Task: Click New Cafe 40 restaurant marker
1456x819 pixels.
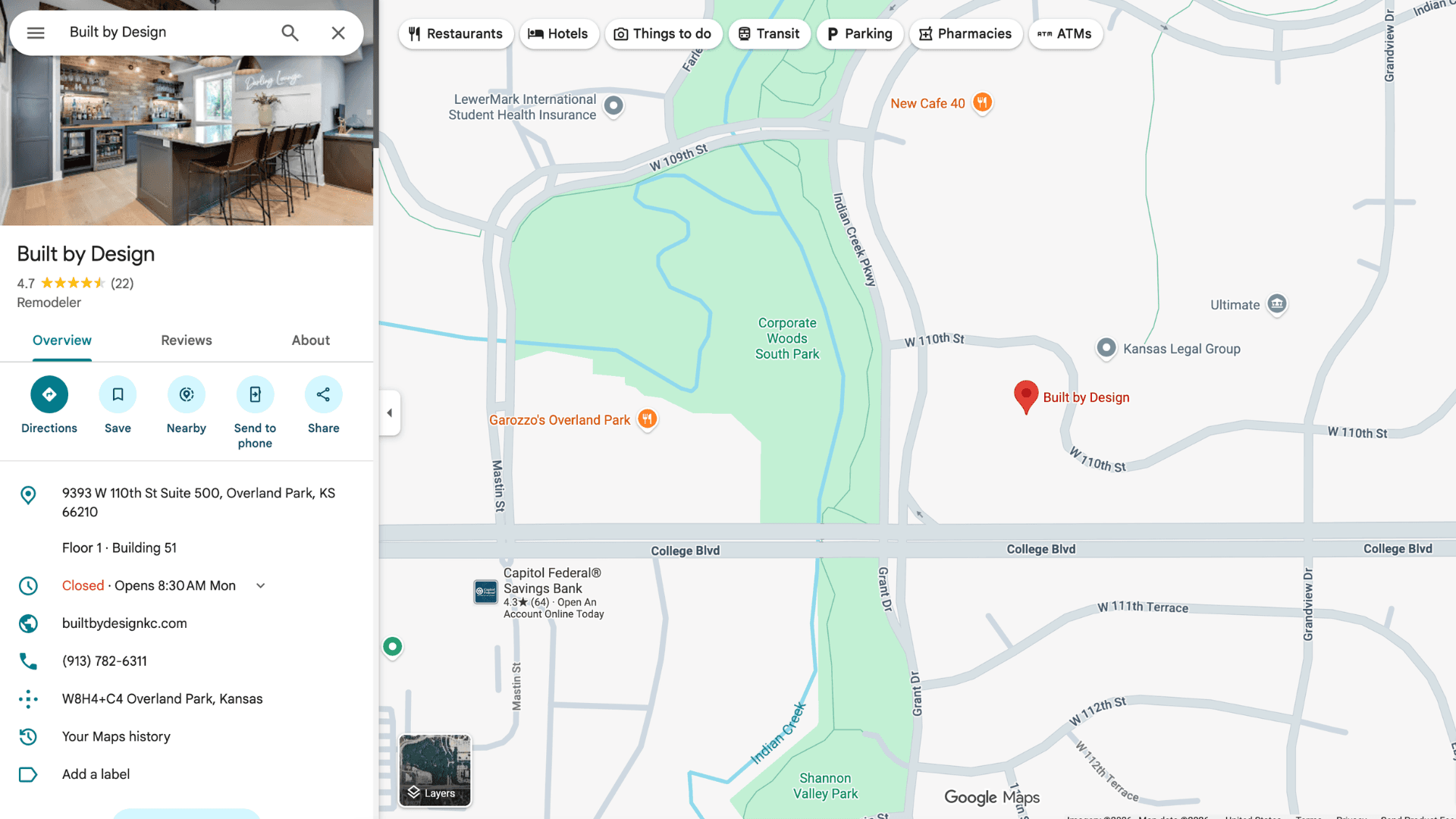Action: point(982,102)
